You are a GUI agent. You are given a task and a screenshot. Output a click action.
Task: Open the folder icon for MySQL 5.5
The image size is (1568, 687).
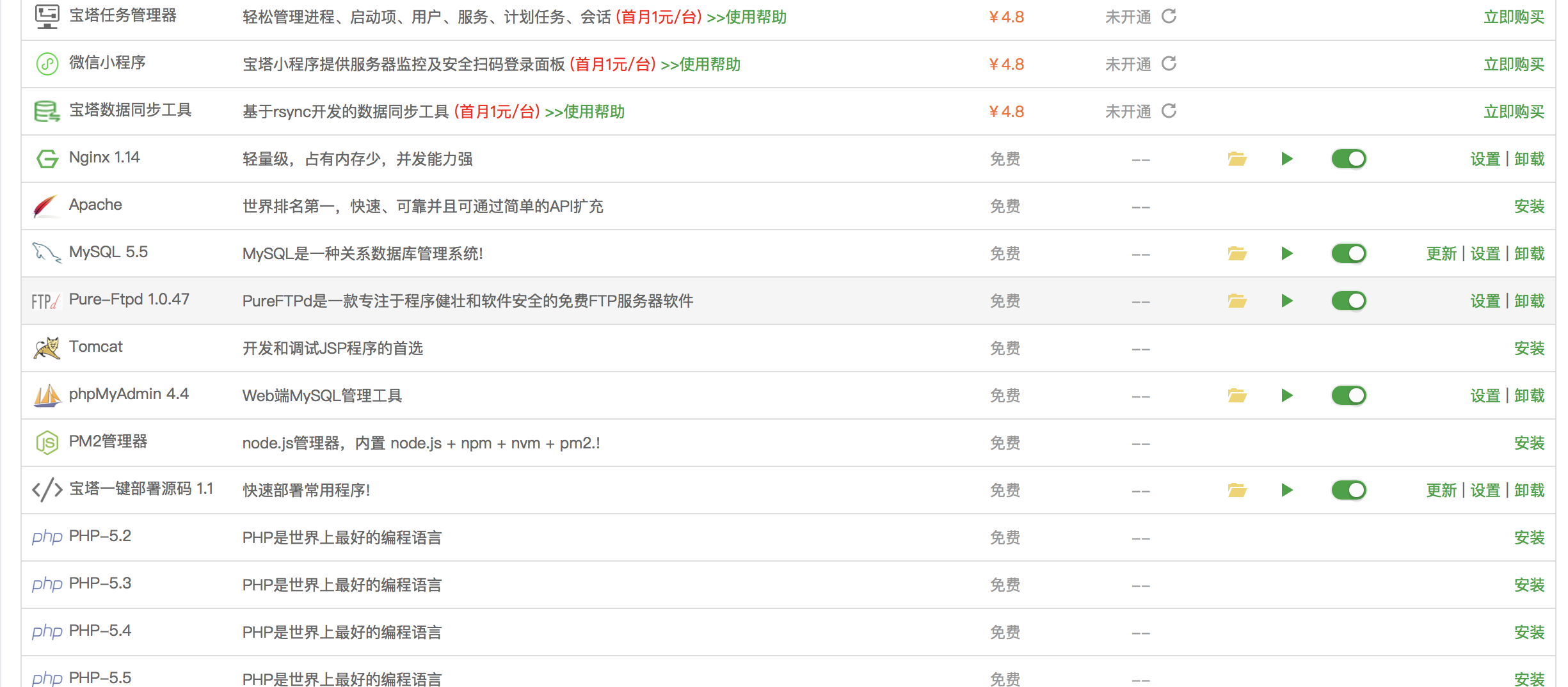(x=1237, y=253)
